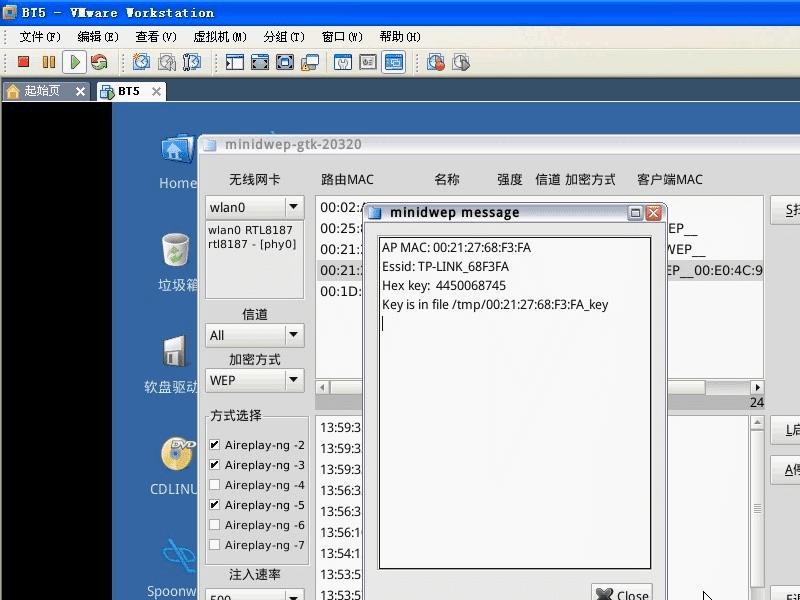This screenshot has height=600, width=800.
Task: Start recording with the red record icon
Action: (x=436, y=62)
